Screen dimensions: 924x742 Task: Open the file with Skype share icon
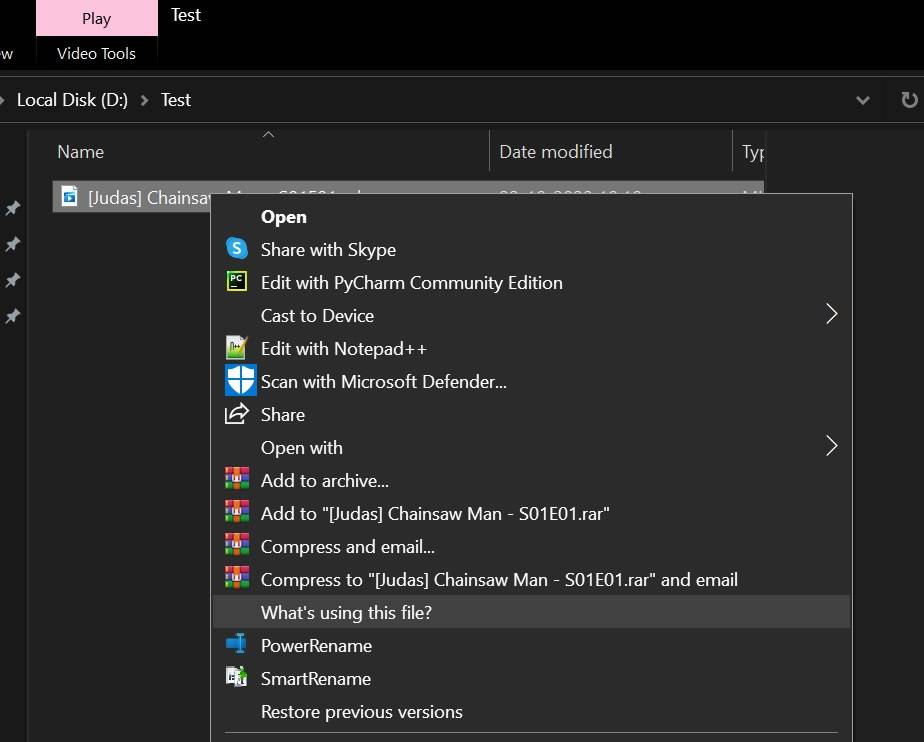(x=239, y=249)
